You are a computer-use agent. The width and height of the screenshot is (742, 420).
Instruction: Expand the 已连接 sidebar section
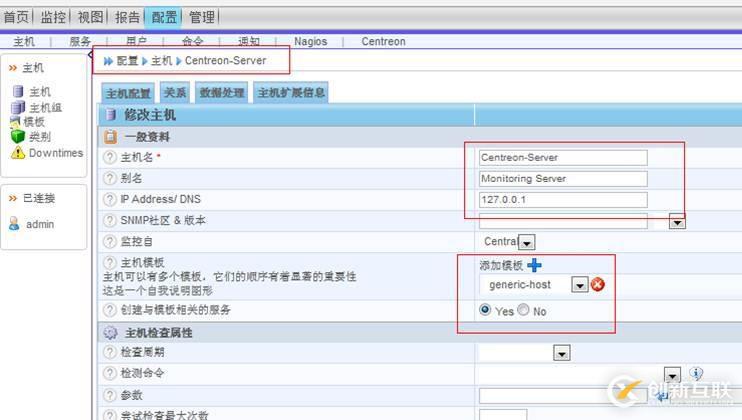(32, 198)
